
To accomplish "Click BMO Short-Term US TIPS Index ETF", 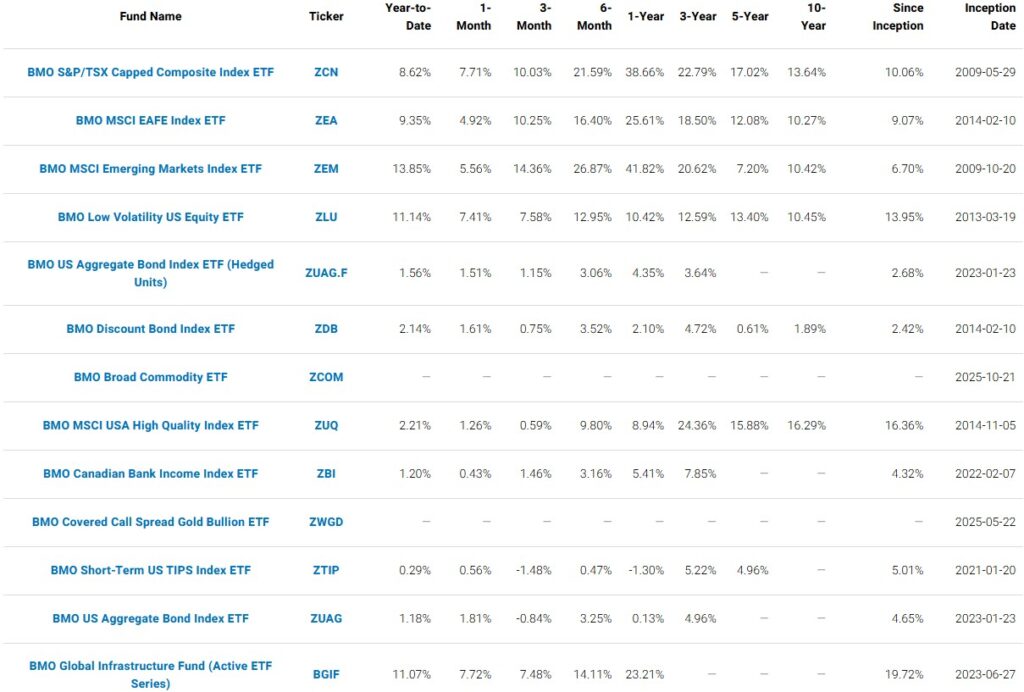I will click(x=150, y=570).
